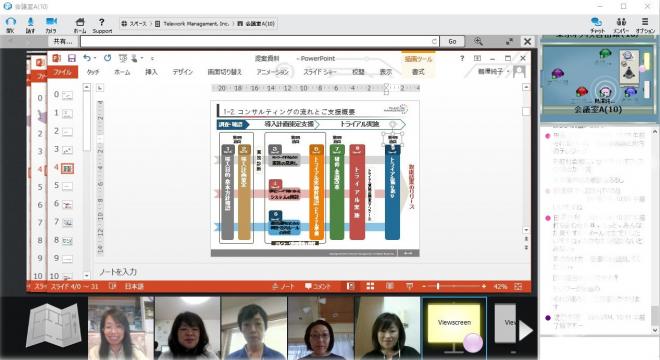Open the Options hamburger menu
Image resolution: width=660 pixels, height=360 pixels.
(x=645, y=21)
